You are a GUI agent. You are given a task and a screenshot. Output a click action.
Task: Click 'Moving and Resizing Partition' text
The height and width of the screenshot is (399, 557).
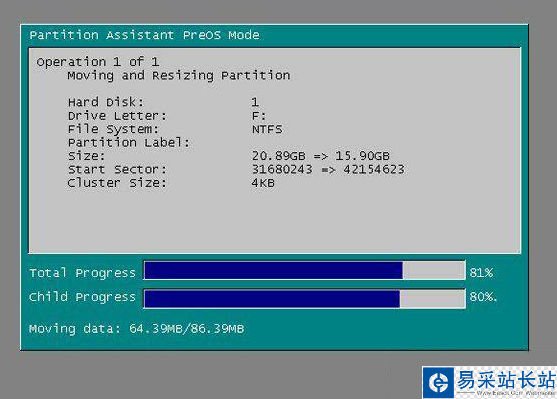[179, 76]
